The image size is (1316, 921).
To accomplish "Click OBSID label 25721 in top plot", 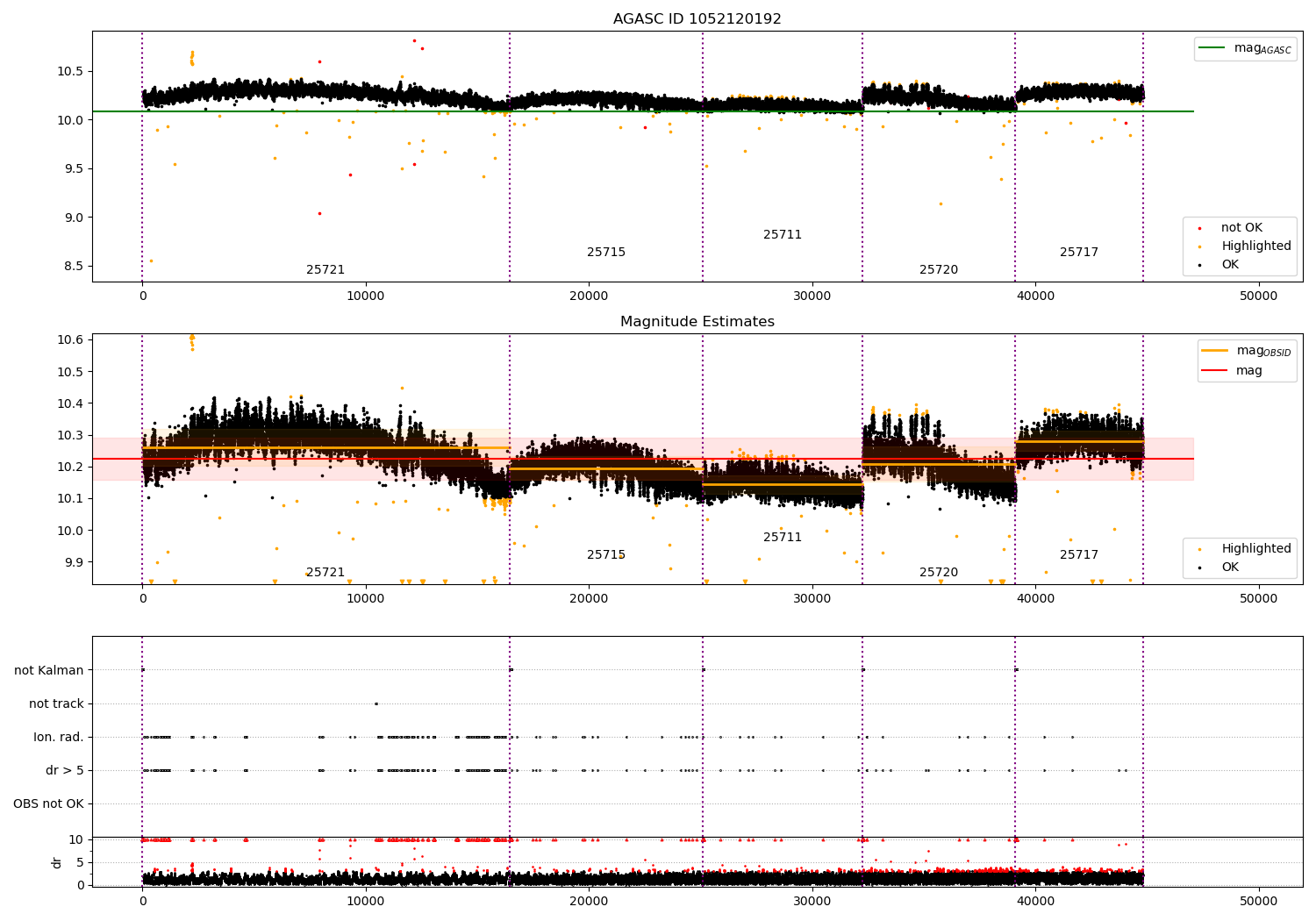I will click(325, 270).
